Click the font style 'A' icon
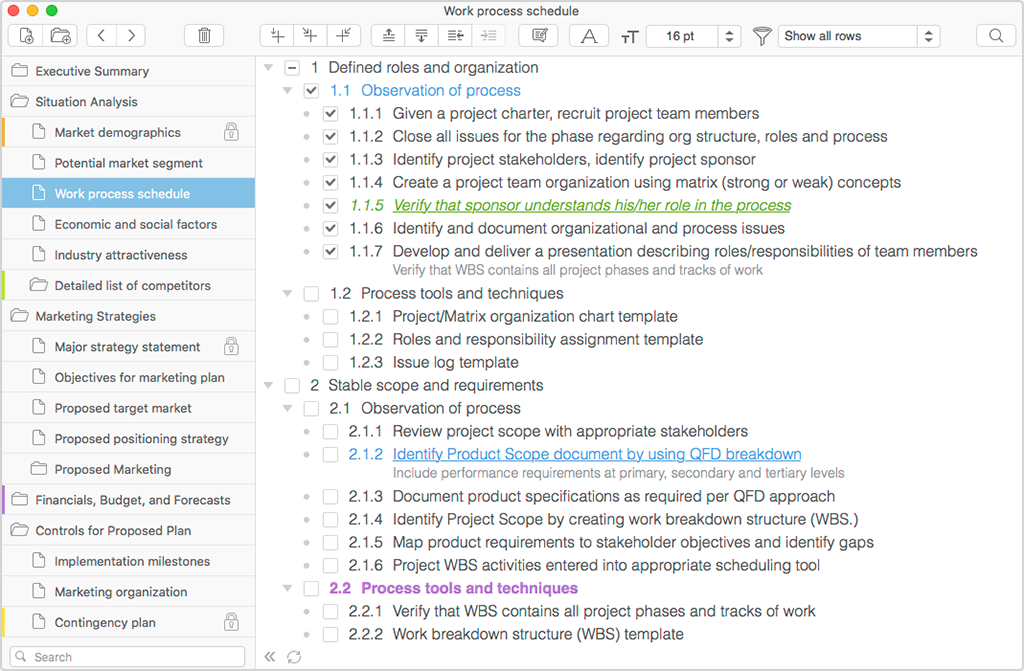Screen dimensions: 1024x671 click(589, 36)
